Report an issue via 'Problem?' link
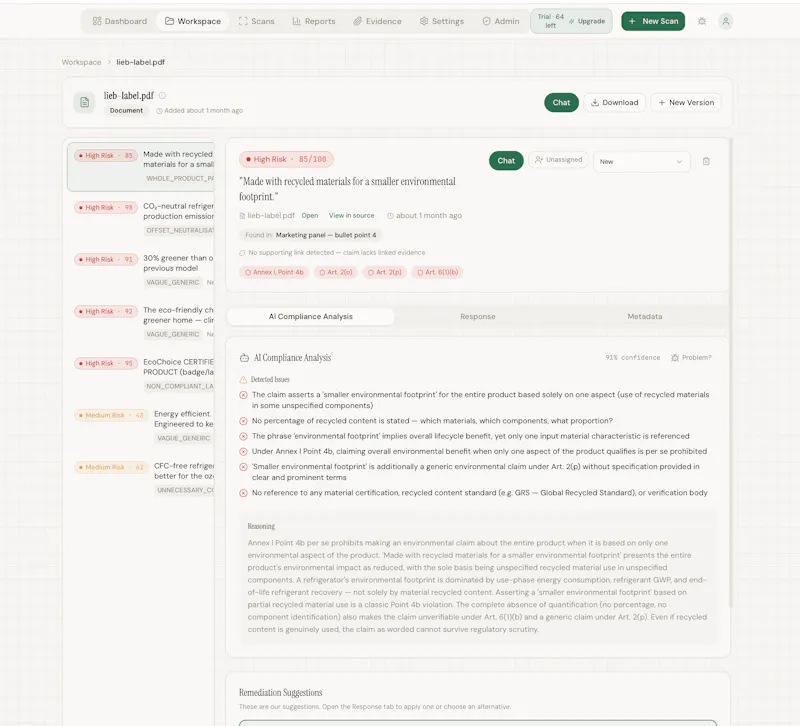The height and width of the screenshot is (726, 800). pyautogui.click(x=691, y=358)
